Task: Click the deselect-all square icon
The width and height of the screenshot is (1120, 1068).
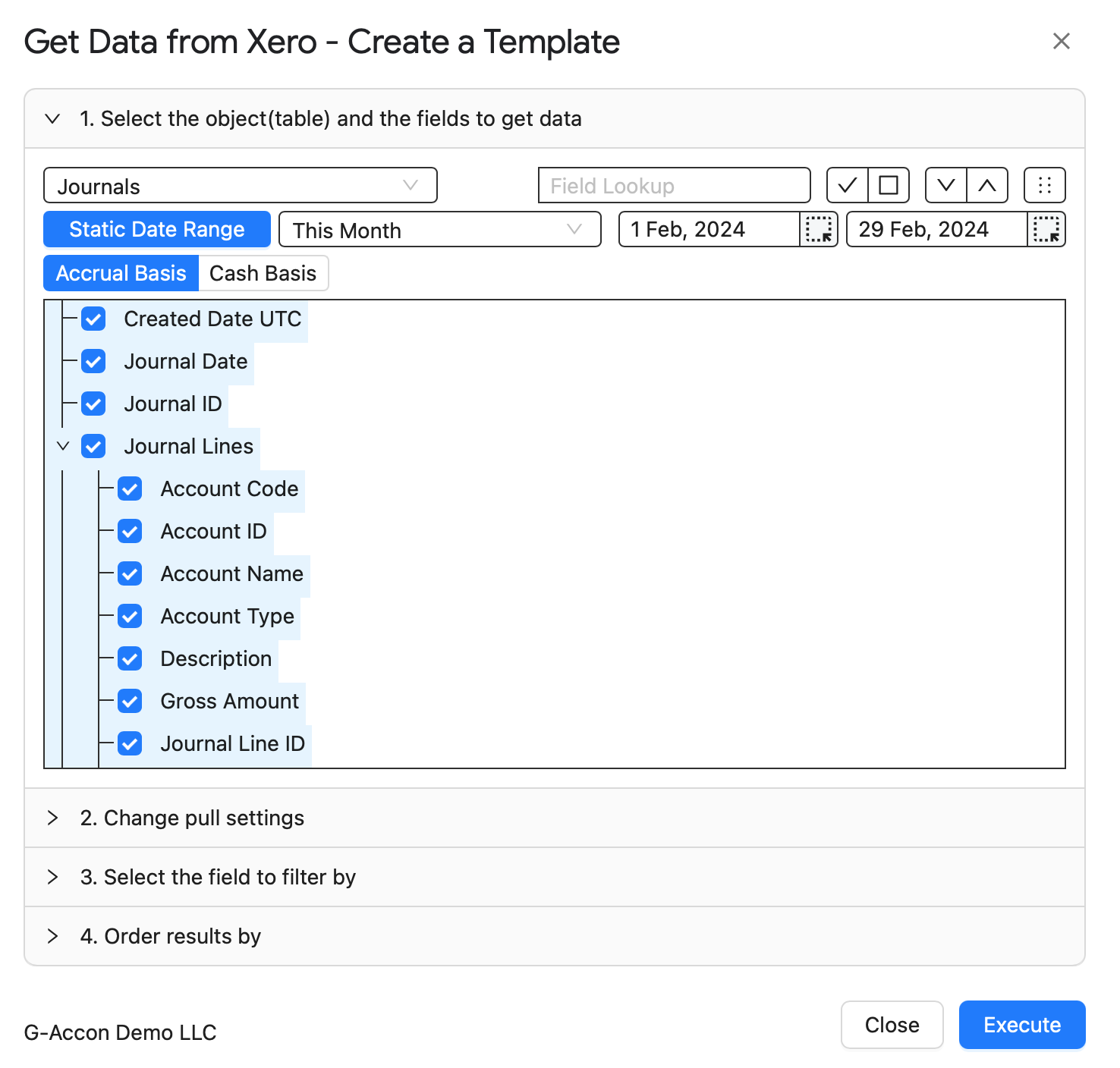Action: [889, 185]
